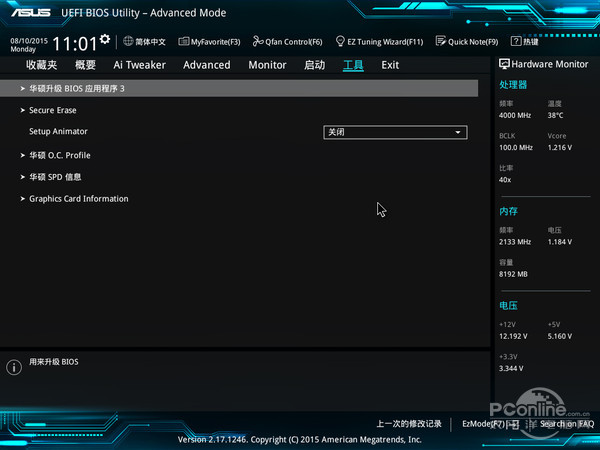Screen dimensions: 600x450
Task: Go to the Monitor tab
Action: 267,65
